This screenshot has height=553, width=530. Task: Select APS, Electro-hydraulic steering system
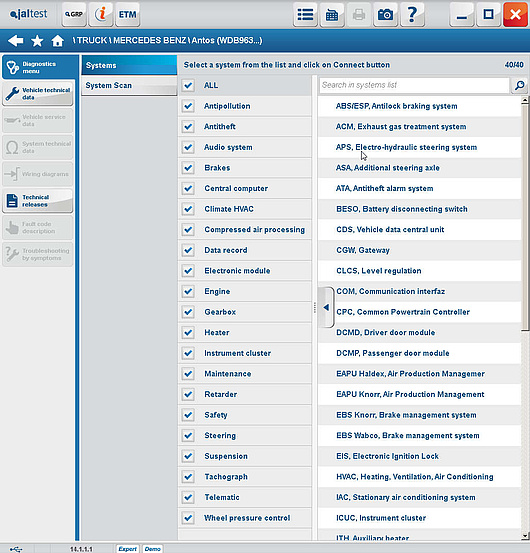420,147
